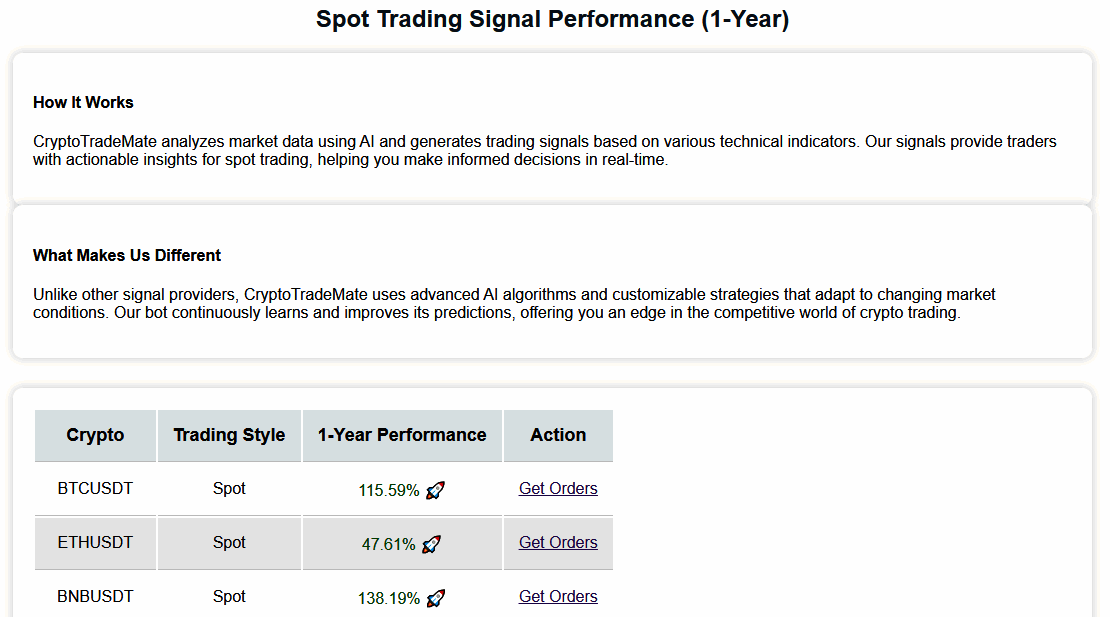
Task: Click the 1-Year Performance column header
Action: pyautogui.click(x=402, y=435)
